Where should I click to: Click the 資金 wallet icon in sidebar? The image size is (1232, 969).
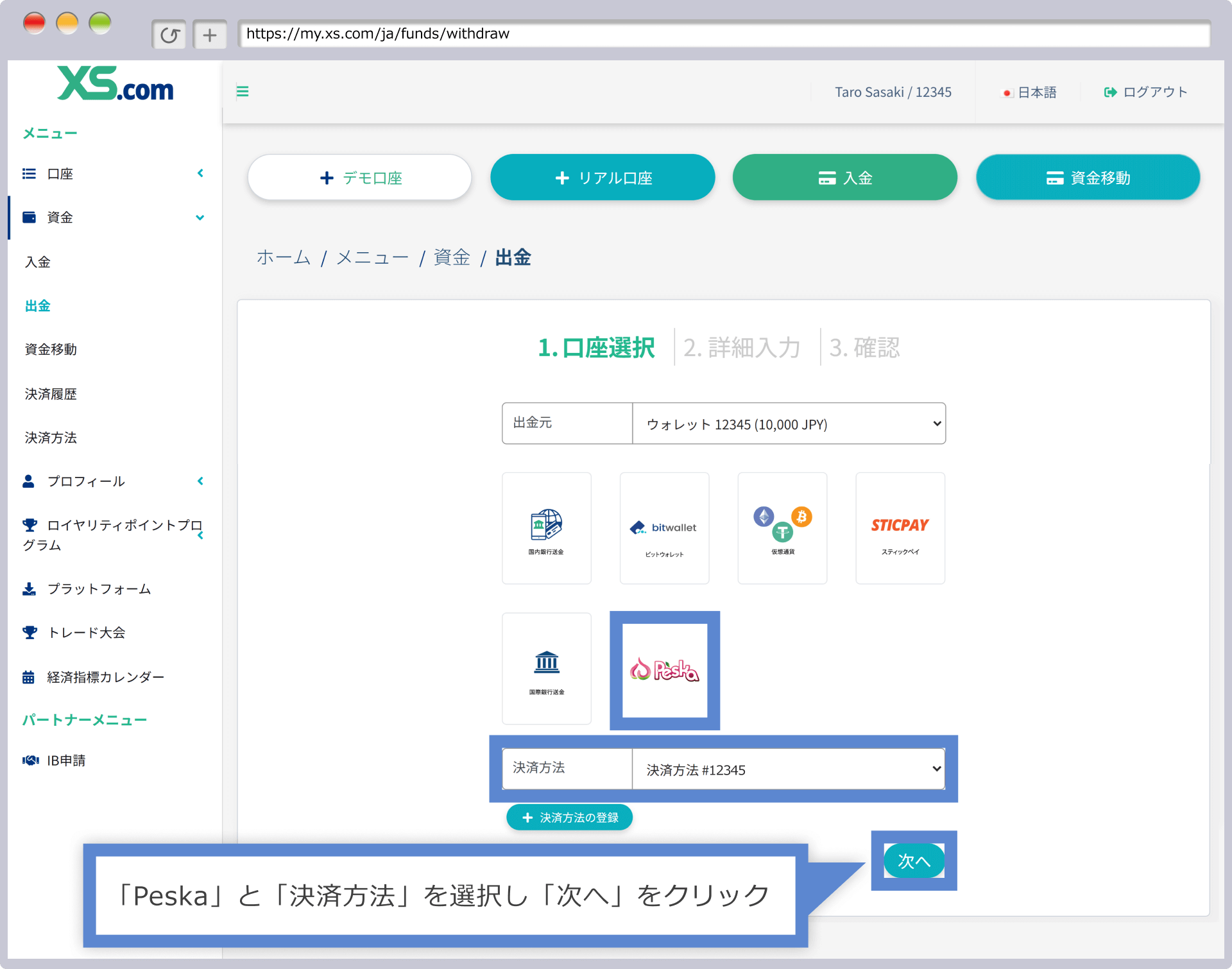[x=29, y=218]
